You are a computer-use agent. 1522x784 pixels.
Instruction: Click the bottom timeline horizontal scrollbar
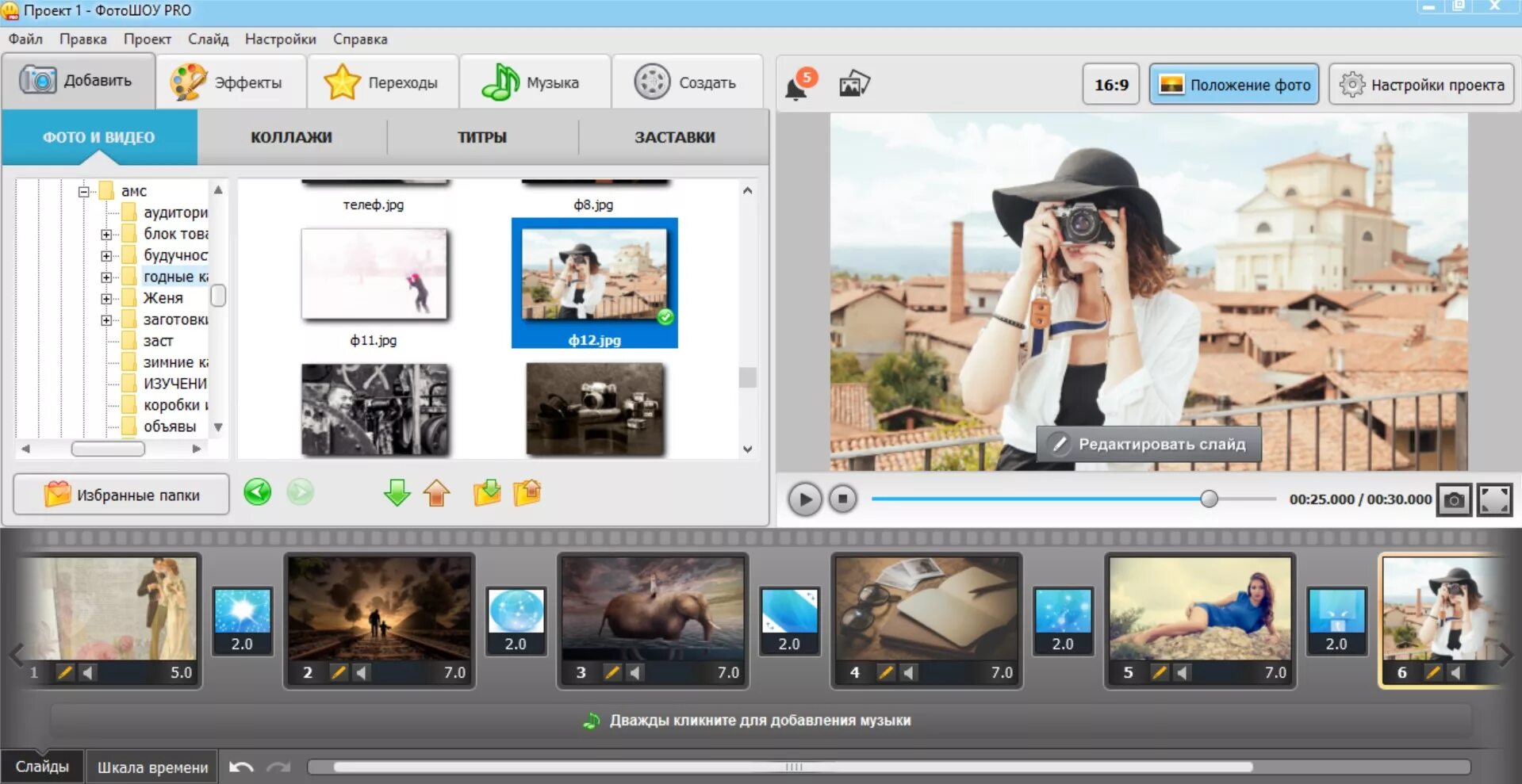tap(793, 767)
